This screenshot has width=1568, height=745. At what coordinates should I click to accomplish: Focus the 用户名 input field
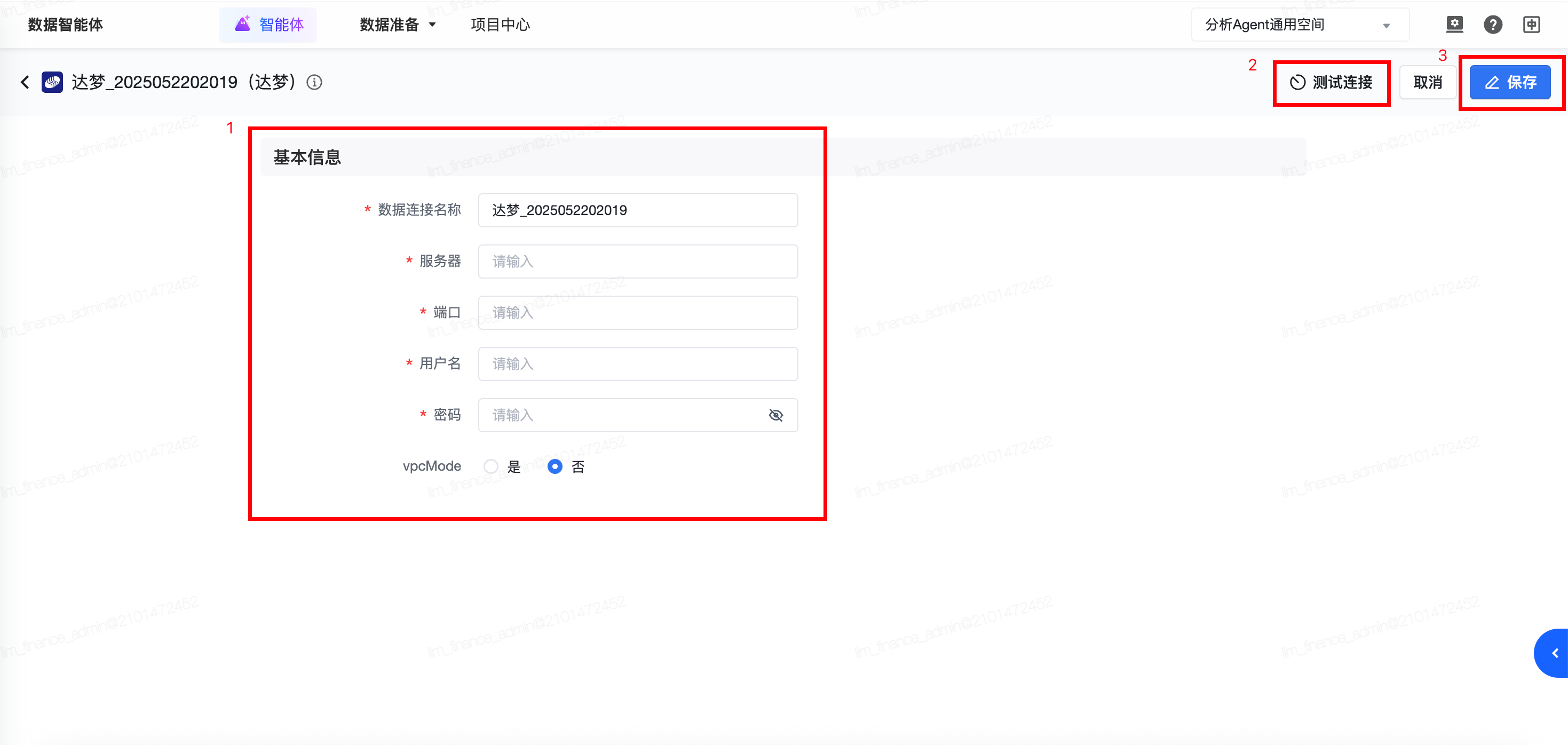[x=638, y=363]
